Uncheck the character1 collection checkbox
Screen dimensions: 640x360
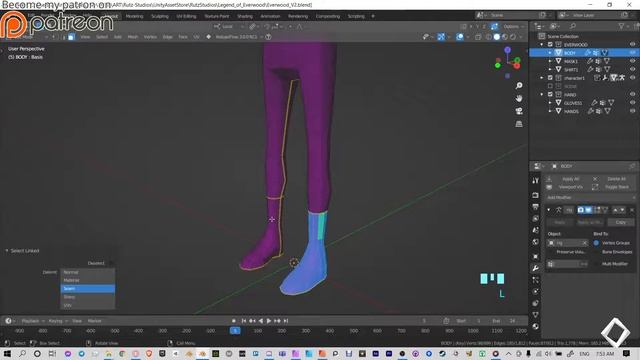pos(550,78)
